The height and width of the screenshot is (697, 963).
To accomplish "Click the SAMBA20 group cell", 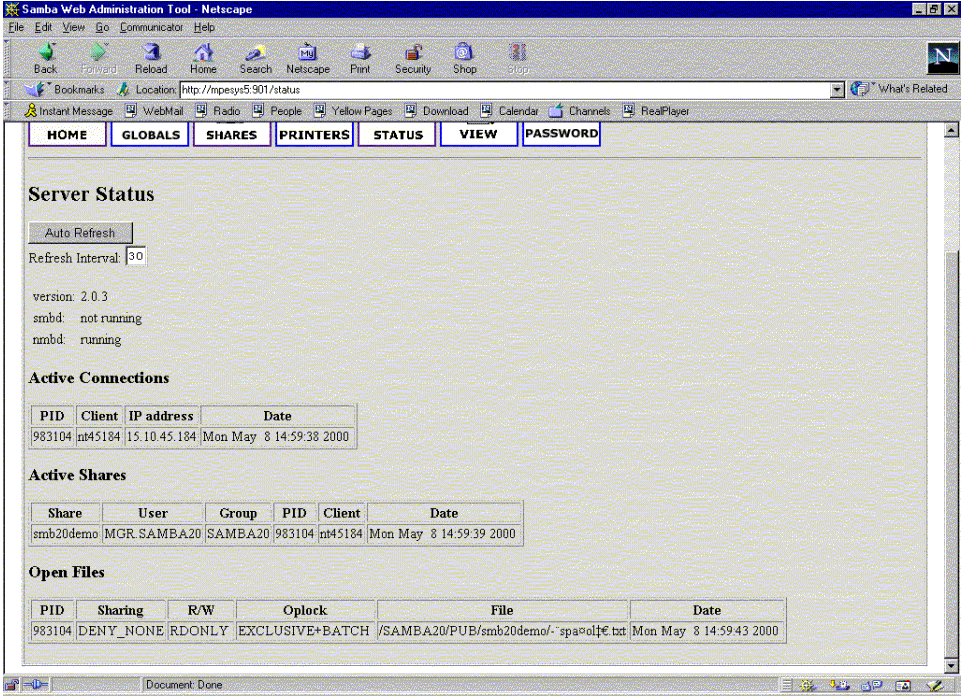I will 238,534.
